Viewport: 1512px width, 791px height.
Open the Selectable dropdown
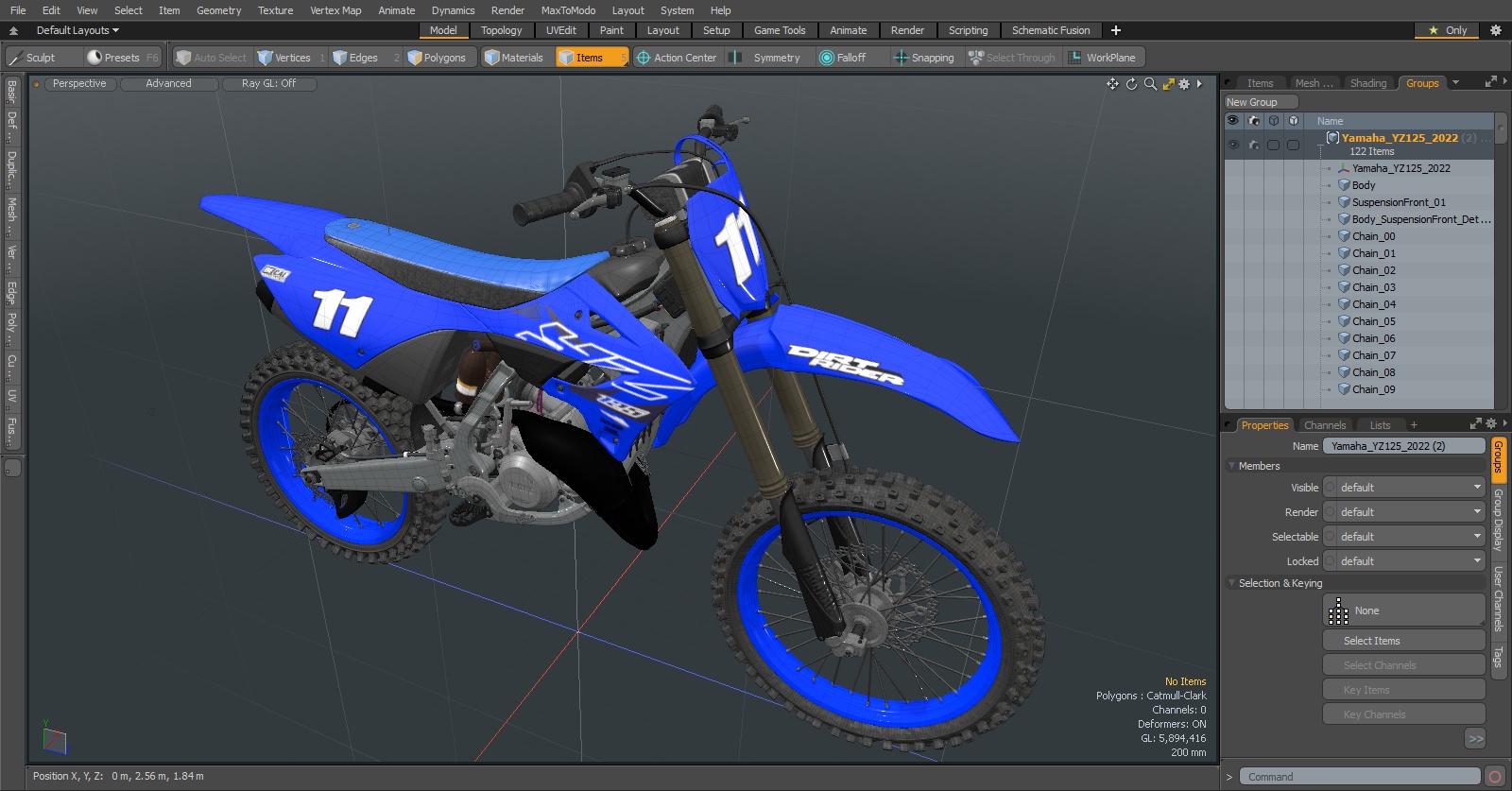[1404, 537]
